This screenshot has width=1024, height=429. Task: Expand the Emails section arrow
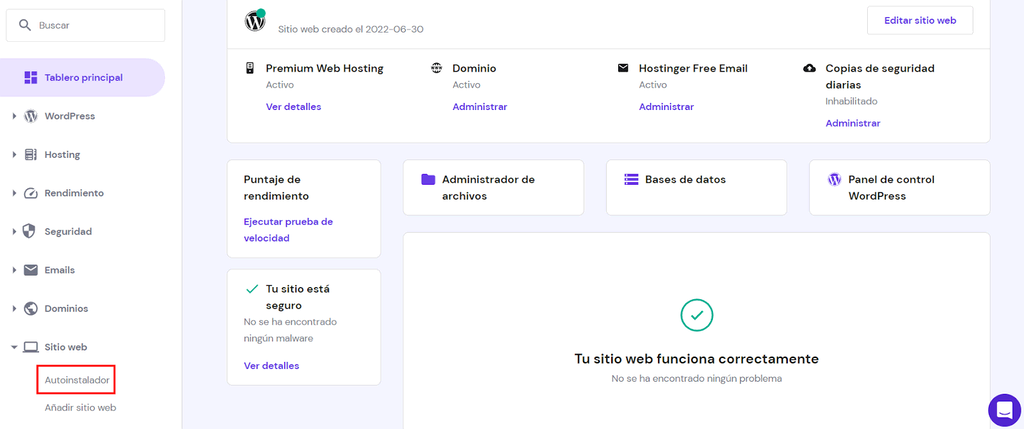[x=14, y=270]
